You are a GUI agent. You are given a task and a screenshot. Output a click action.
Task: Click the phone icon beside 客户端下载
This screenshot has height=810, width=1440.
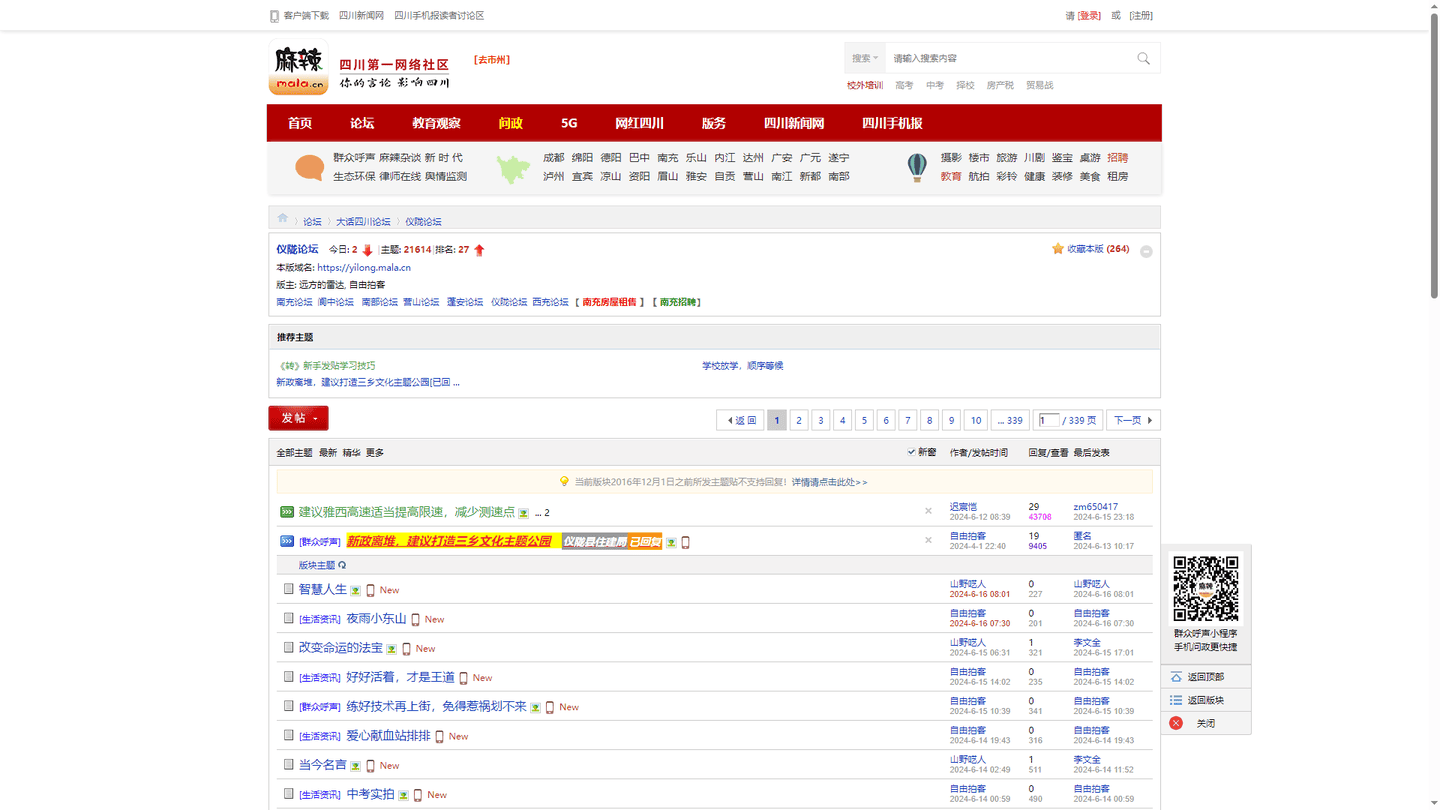pos(274,16)
